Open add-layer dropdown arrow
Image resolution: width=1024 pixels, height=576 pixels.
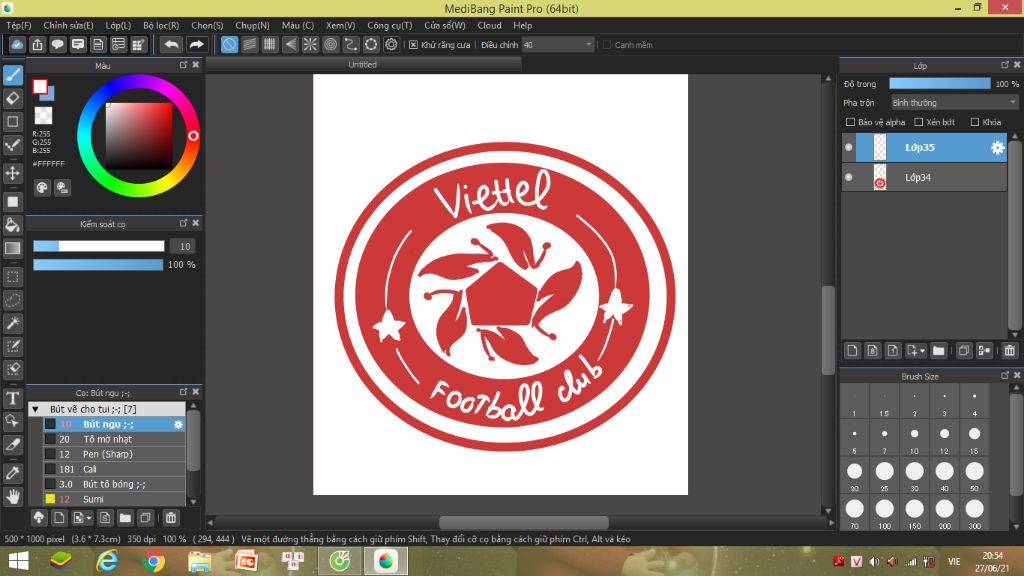(922, 351)
